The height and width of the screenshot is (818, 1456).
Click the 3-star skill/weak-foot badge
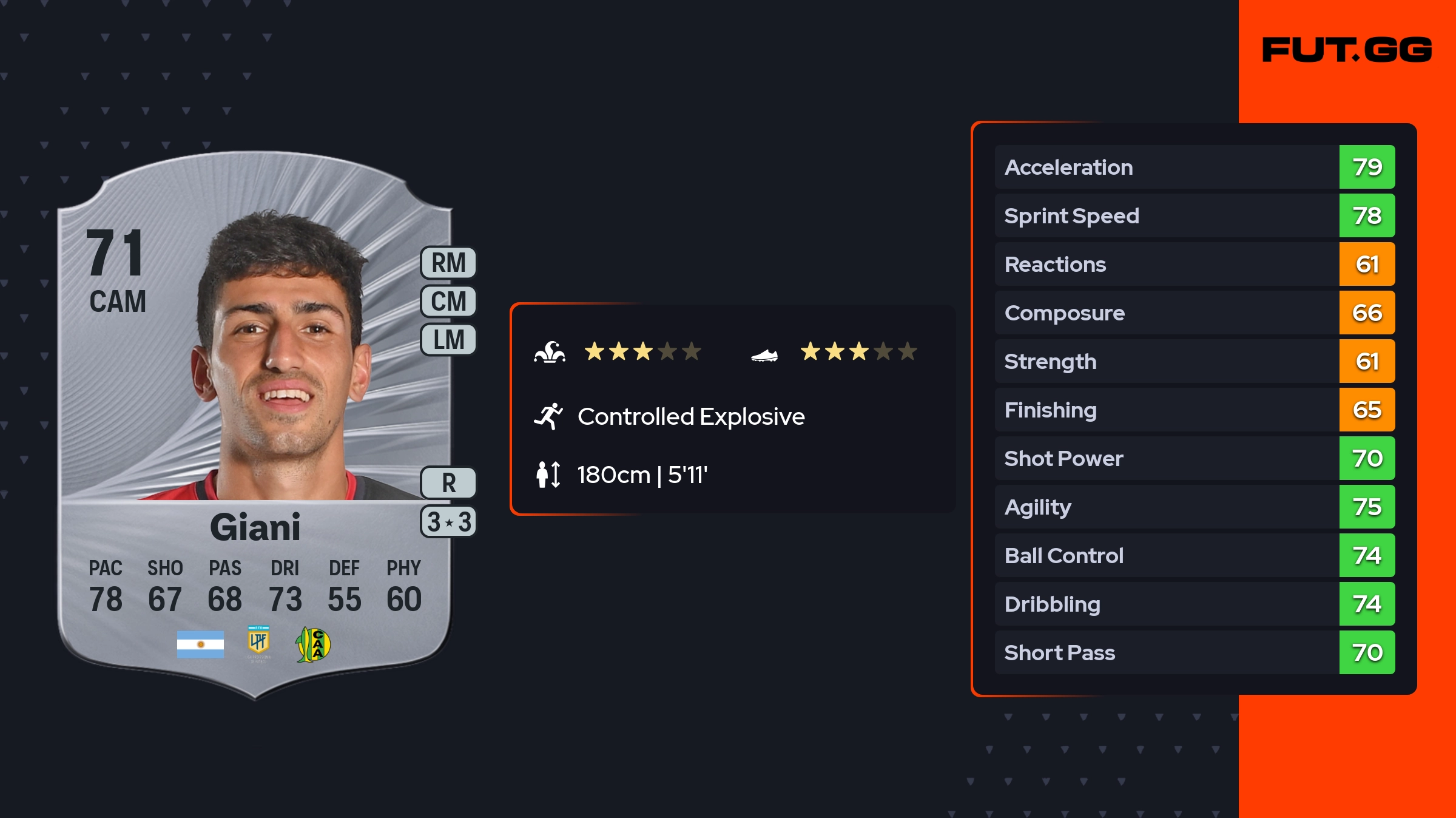pyautogui.click(x=448, y=522)
